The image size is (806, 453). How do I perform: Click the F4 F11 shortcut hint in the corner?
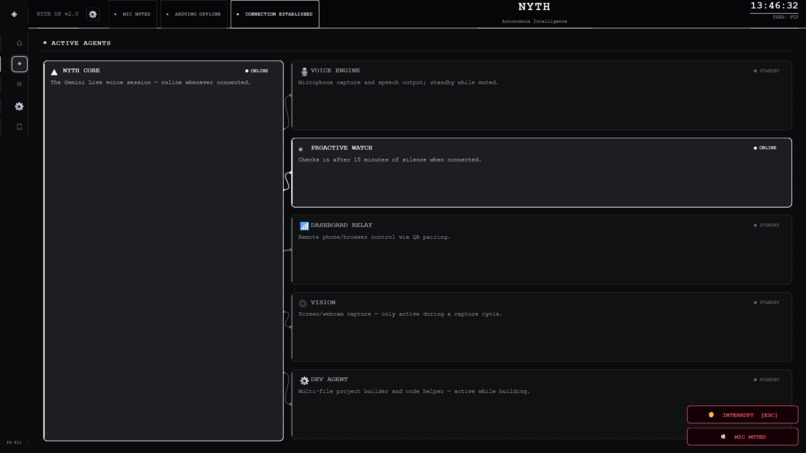point(14,442)
